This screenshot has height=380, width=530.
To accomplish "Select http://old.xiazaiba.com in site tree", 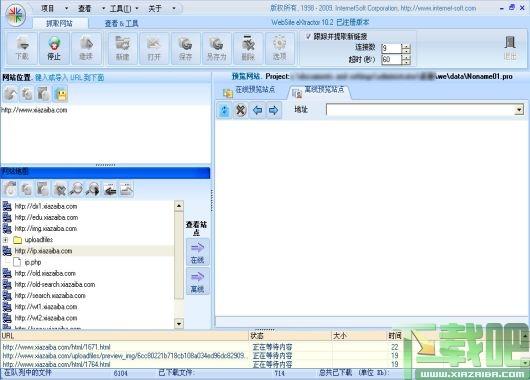I will [x=45, y=273].
